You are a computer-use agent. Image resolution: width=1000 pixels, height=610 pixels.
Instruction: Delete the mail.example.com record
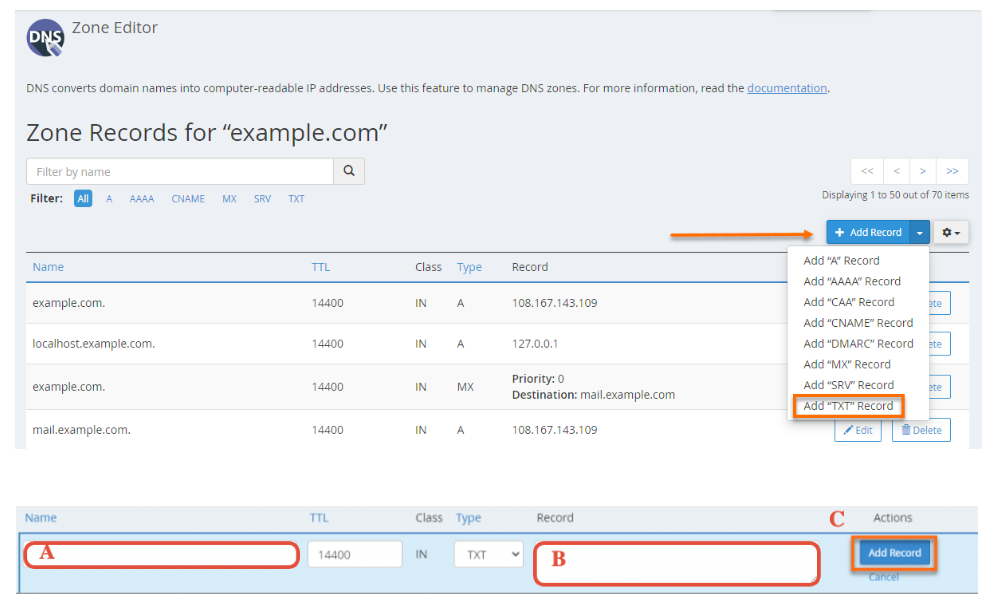(x=921, y=430)
